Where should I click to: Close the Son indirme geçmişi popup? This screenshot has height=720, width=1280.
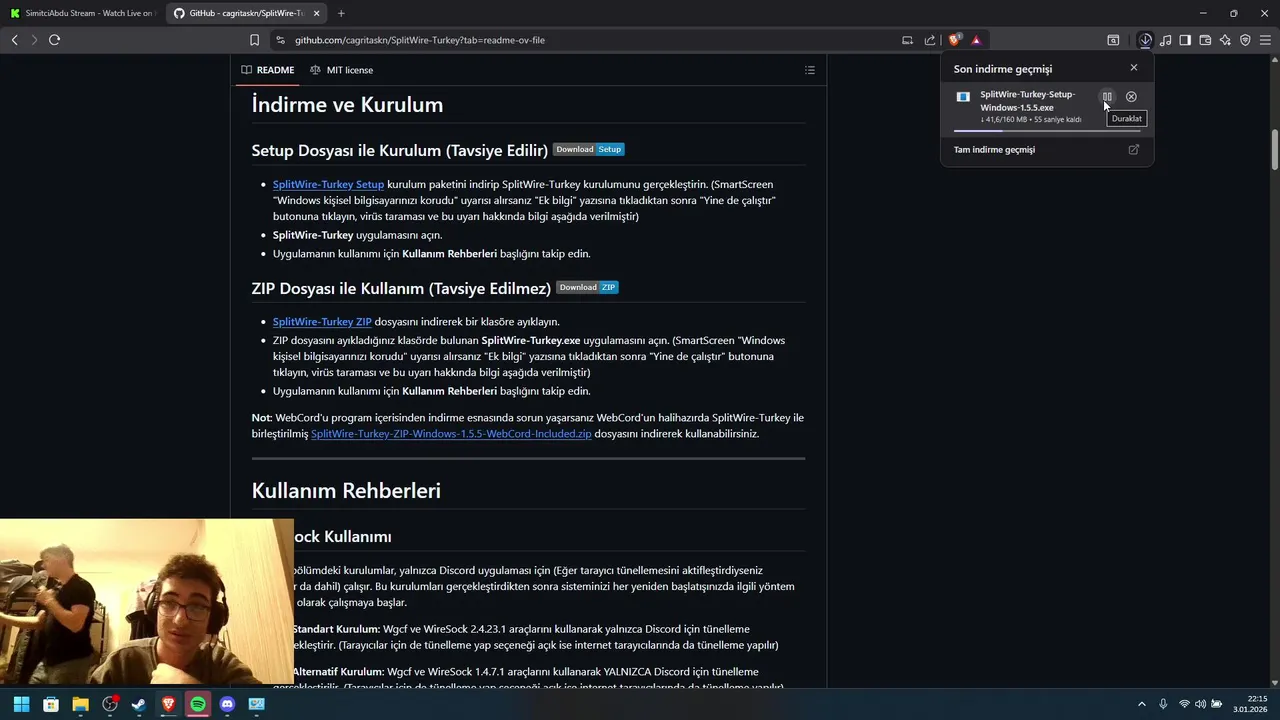click(x=1133, y=68)
